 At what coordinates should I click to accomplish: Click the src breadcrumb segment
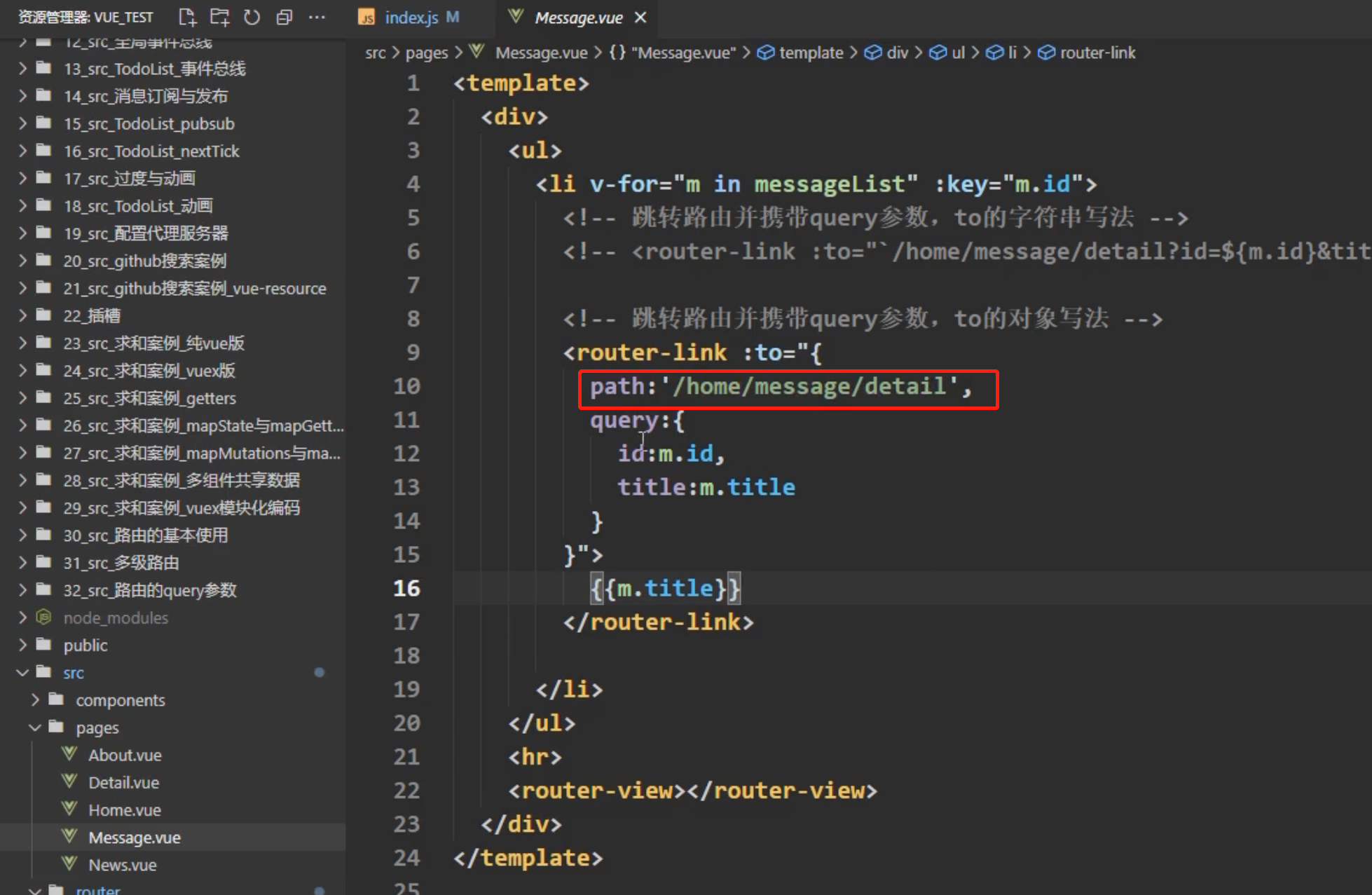coord(375,53)
